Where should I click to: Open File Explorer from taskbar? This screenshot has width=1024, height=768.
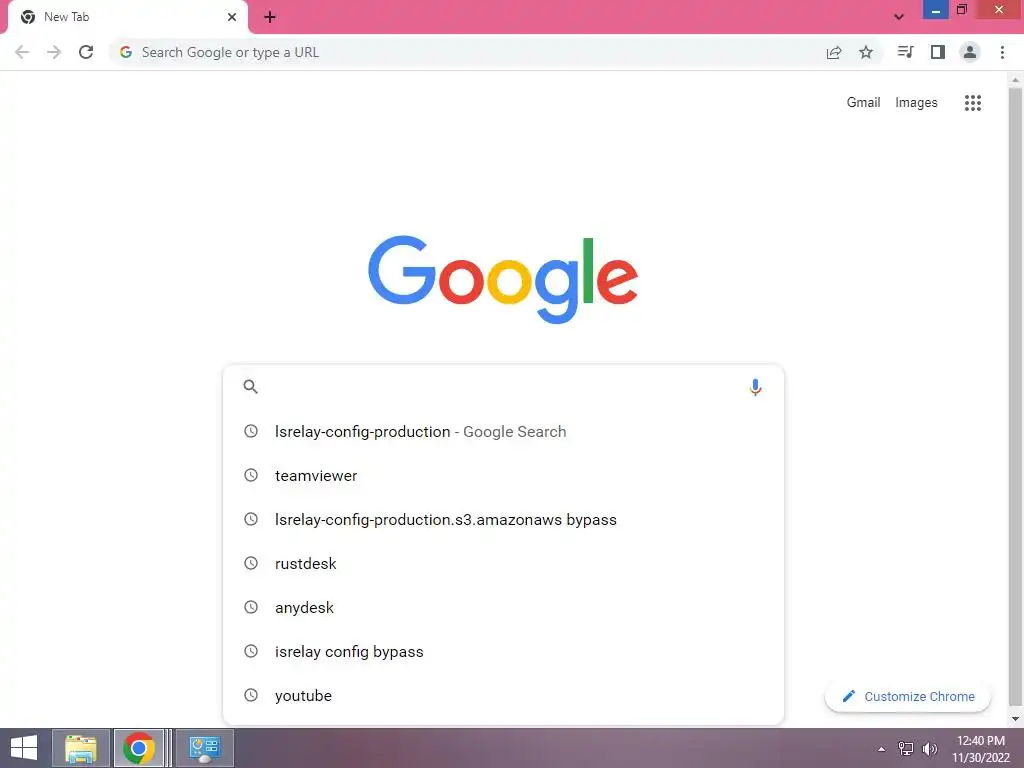tap(80, 748)
